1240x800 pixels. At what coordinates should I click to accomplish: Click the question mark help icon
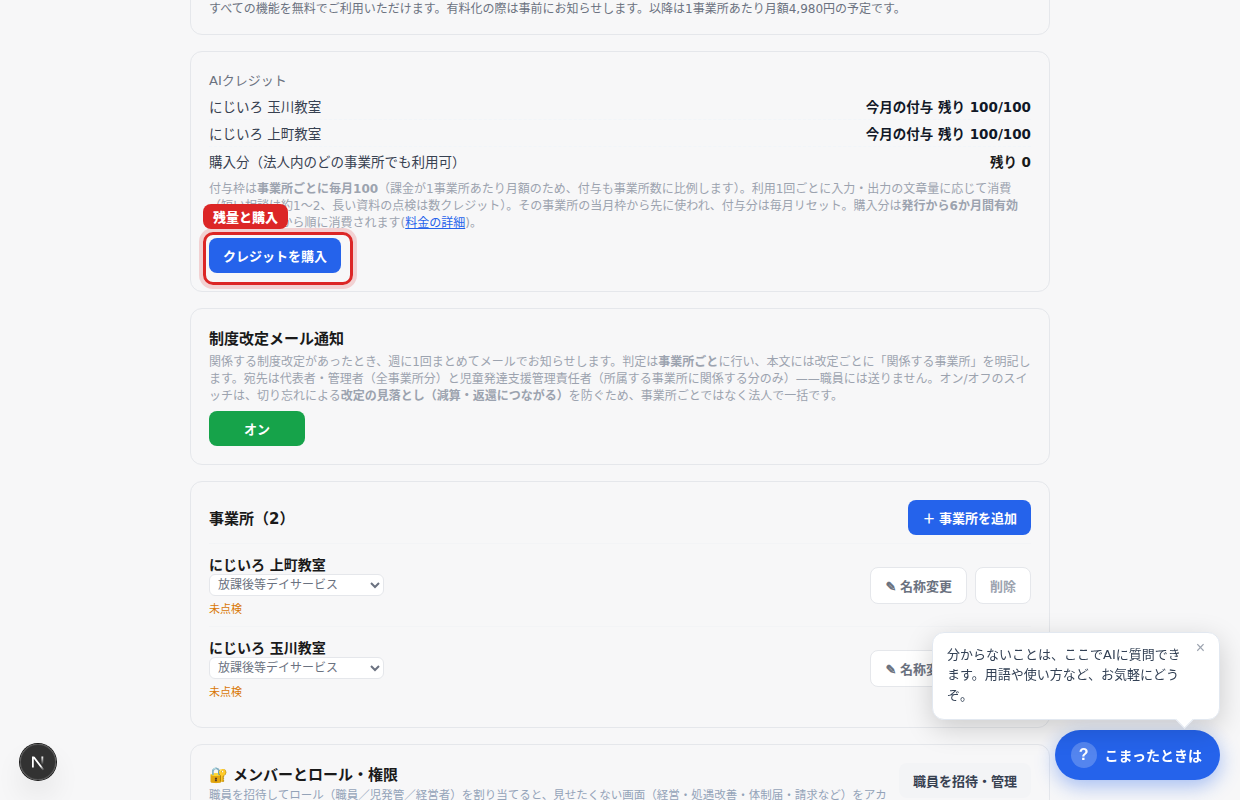(x=1083, y=755)
